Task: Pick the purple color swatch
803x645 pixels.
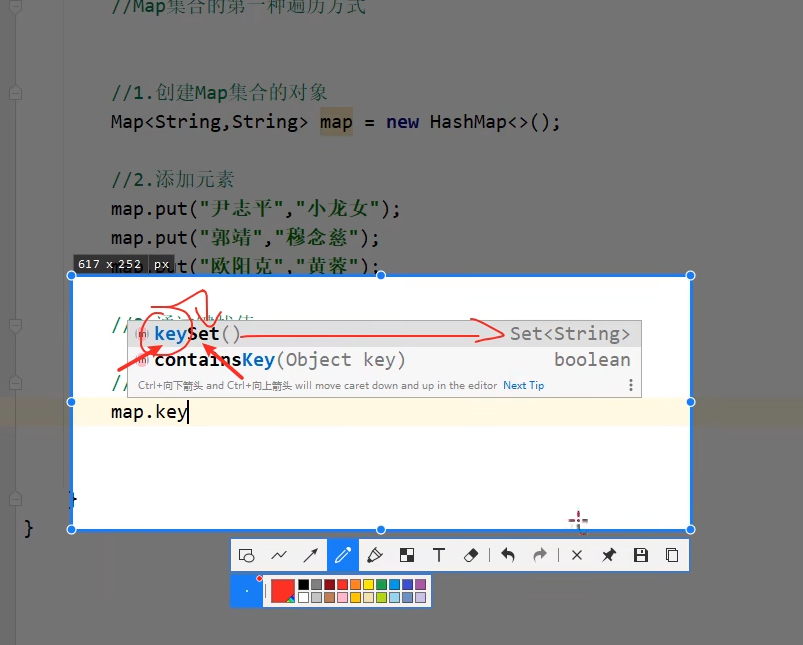Action: coord(420,585)
